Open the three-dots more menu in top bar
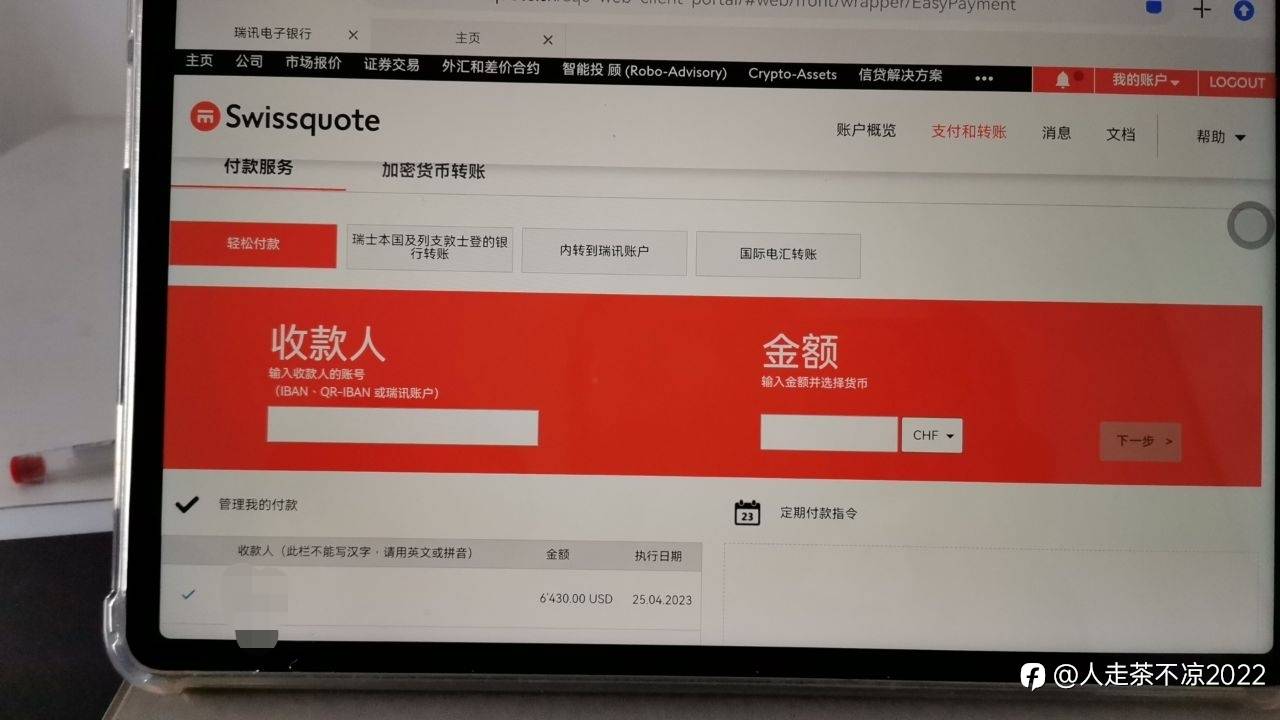Image resolution: width=1280 pixels, height=720 pixels. 984,79
